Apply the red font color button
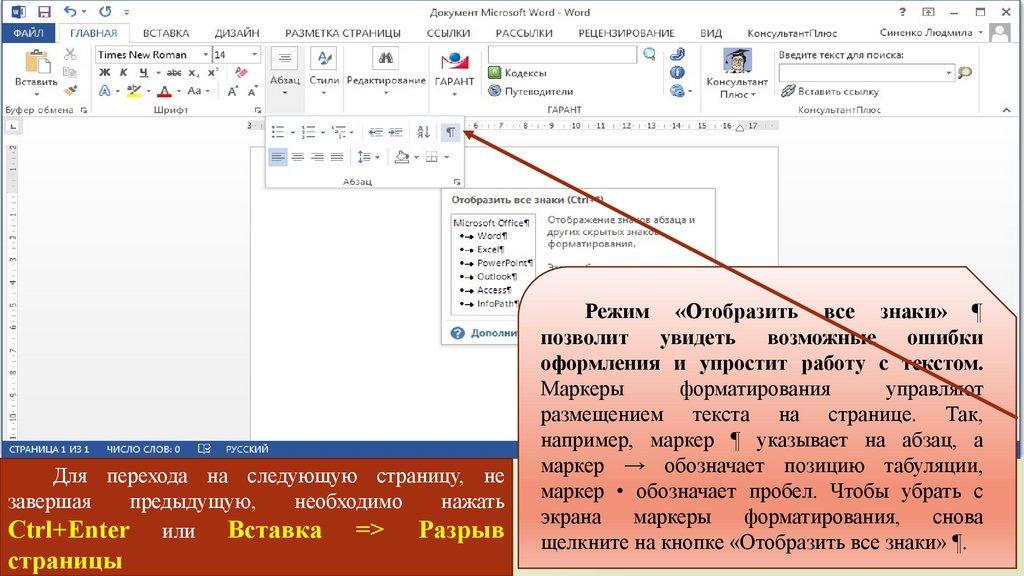Image resolution: width=1024 pixels, height=576 pixels. [165, 91]
